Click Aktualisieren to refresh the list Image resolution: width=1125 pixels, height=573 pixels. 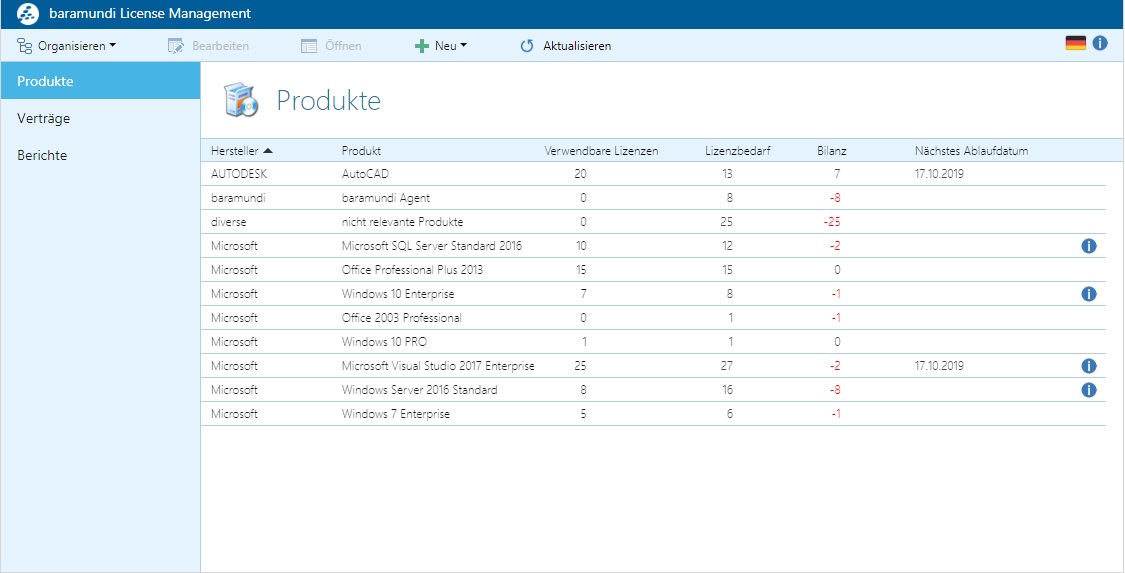point(565,46)
